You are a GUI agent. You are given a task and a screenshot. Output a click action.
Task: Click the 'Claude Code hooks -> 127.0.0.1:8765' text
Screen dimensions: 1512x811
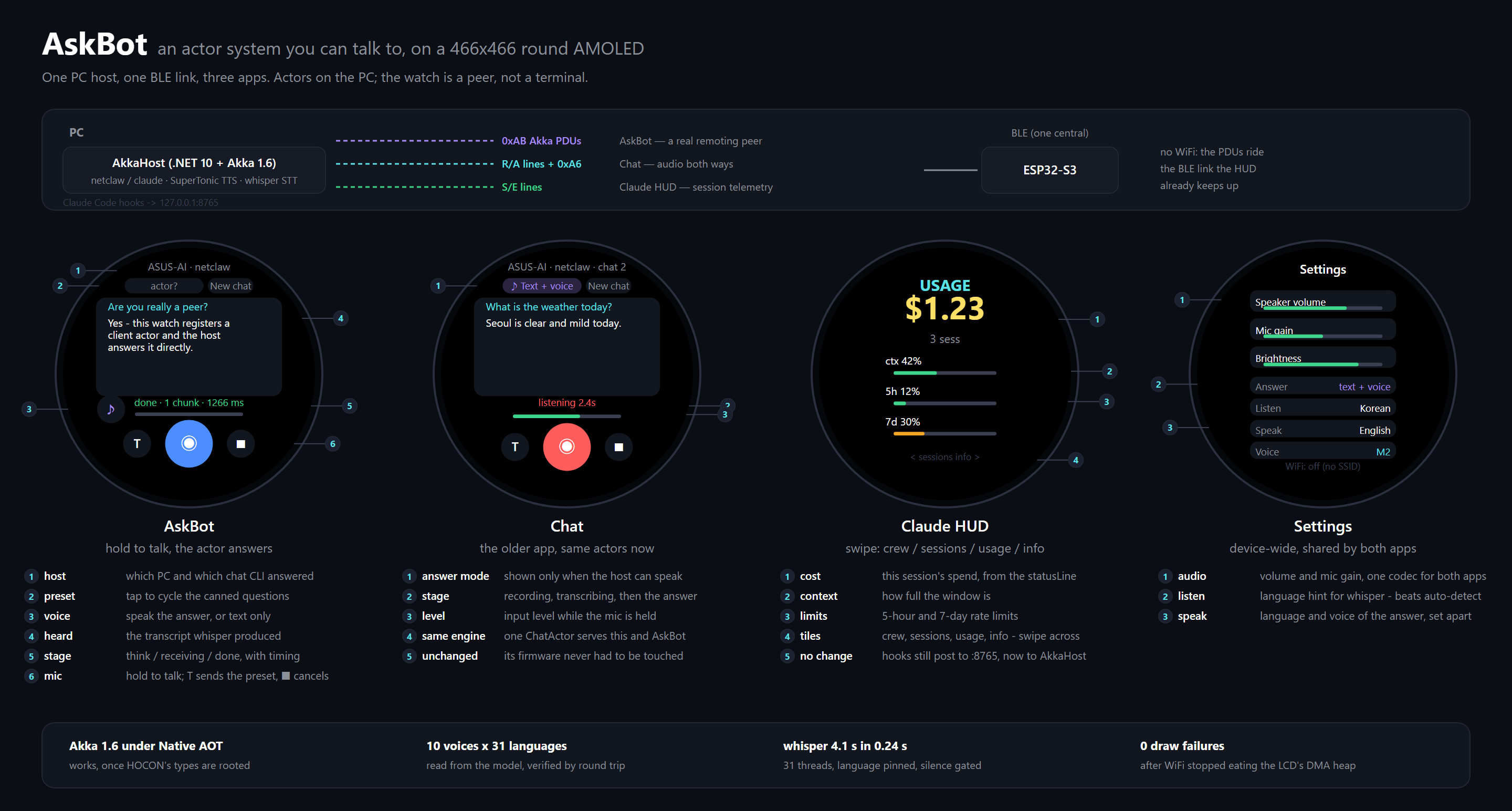tap(140, 203)
